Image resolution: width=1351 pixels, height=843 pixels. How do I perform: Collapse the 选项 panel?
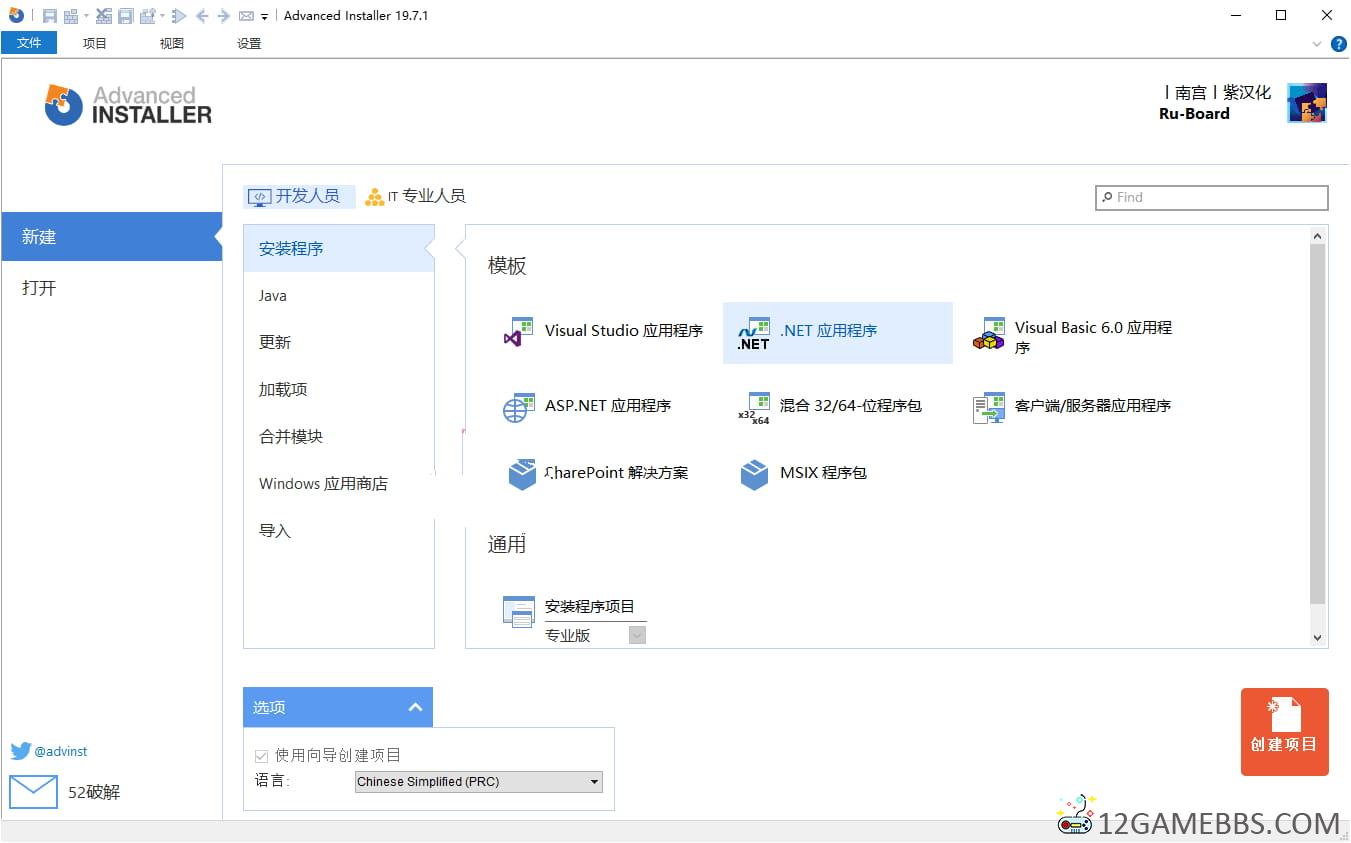pyautogui.click(x=415, y=708)
